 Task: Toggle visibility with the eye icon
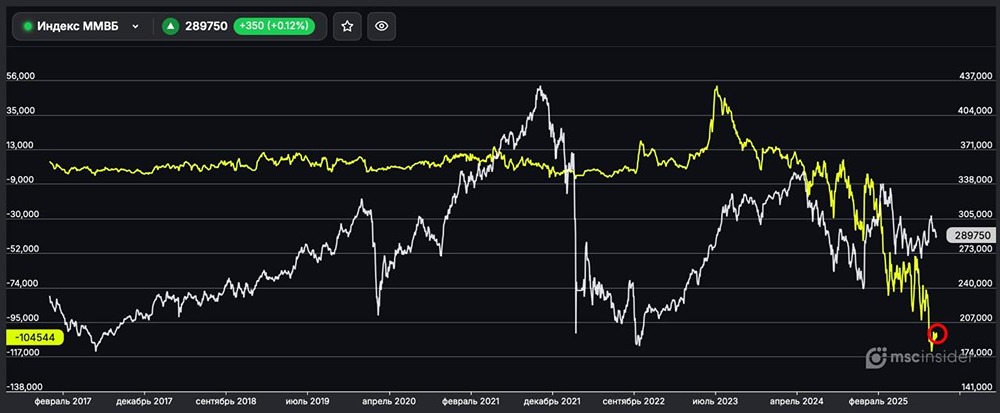[381, 27]
